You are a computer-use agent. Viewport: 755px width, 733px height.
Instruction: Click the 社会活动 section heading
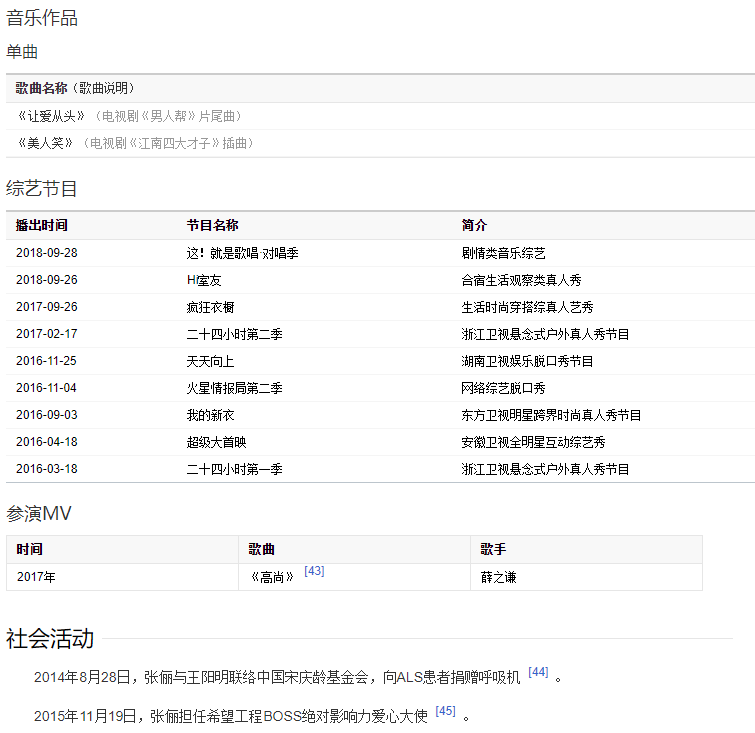50,638
